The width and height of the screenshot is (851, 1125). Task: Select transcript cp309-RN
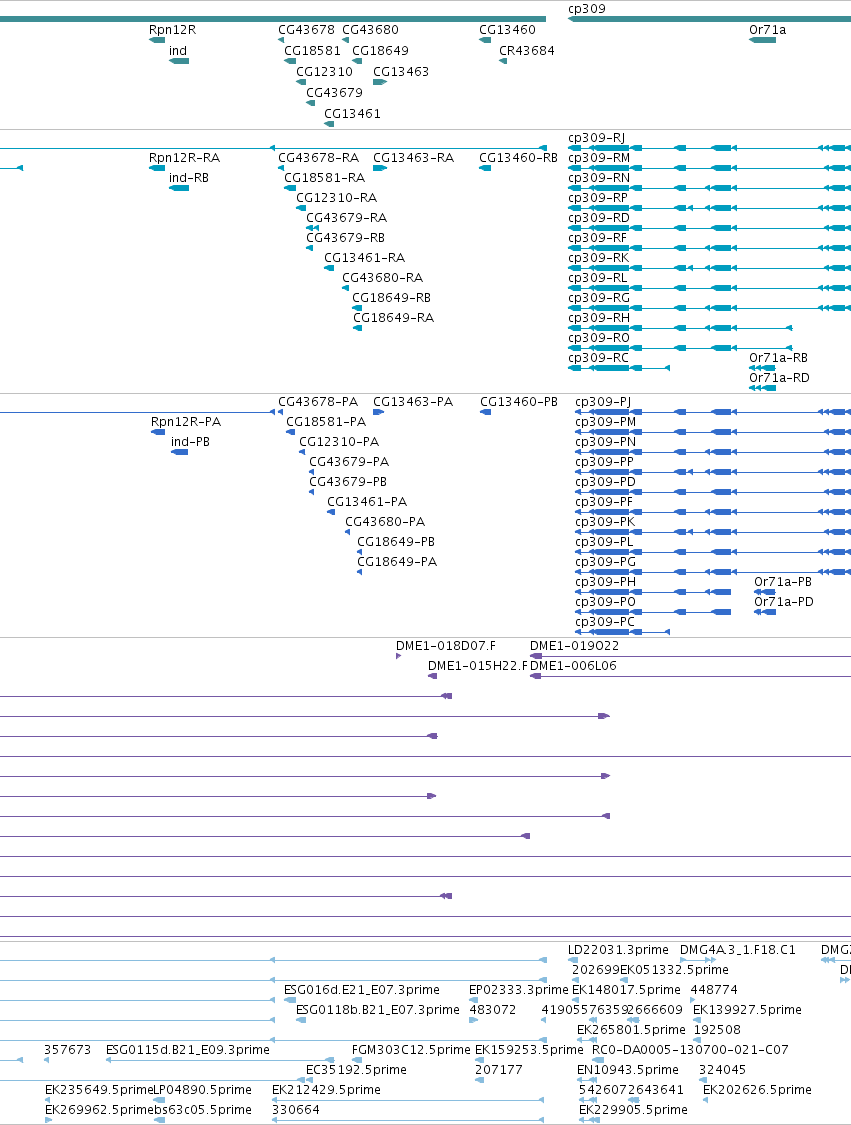pos(599,178)
